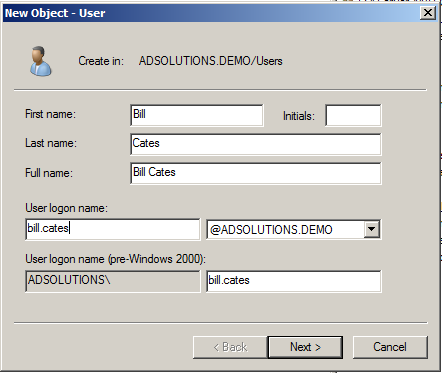The image size is (442, 373).
Task: Click the Next > button
Action: (x=305, y=347)
